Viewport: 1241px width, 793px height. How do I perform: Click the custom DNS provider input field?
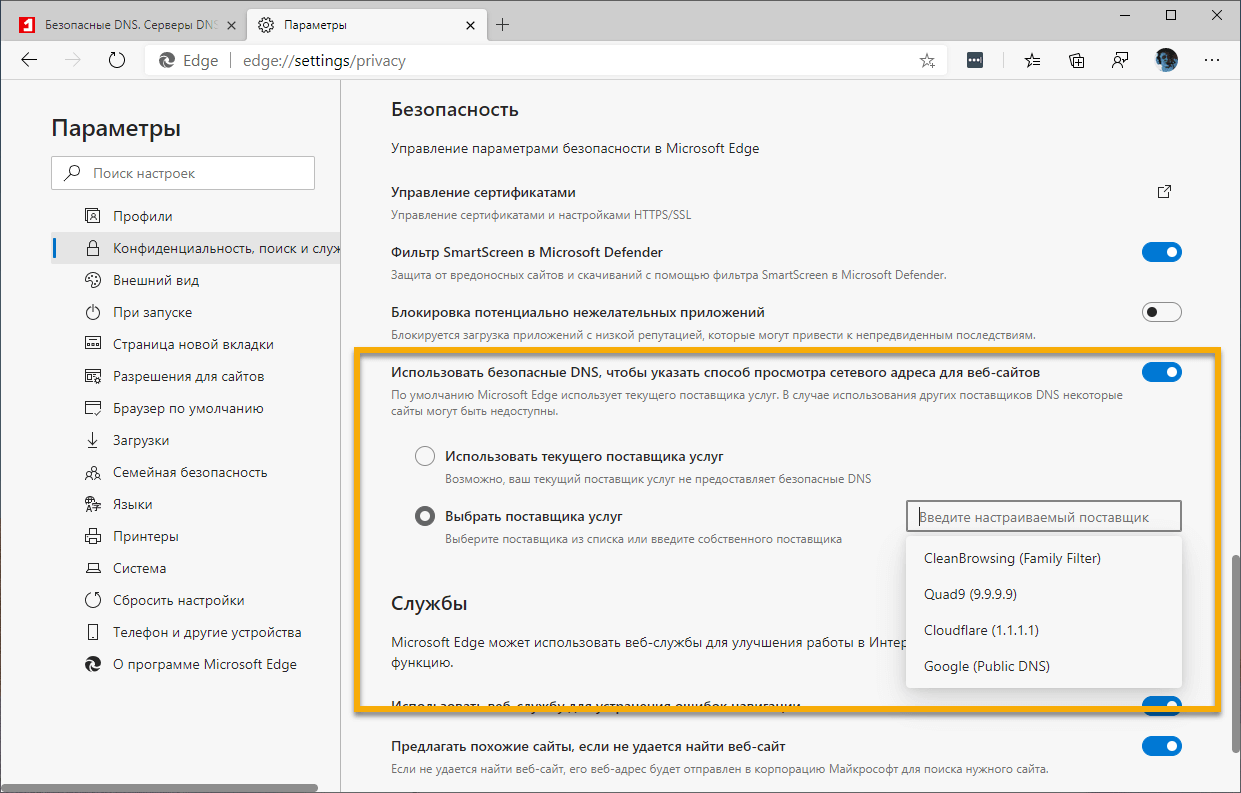coord(1044,517)
